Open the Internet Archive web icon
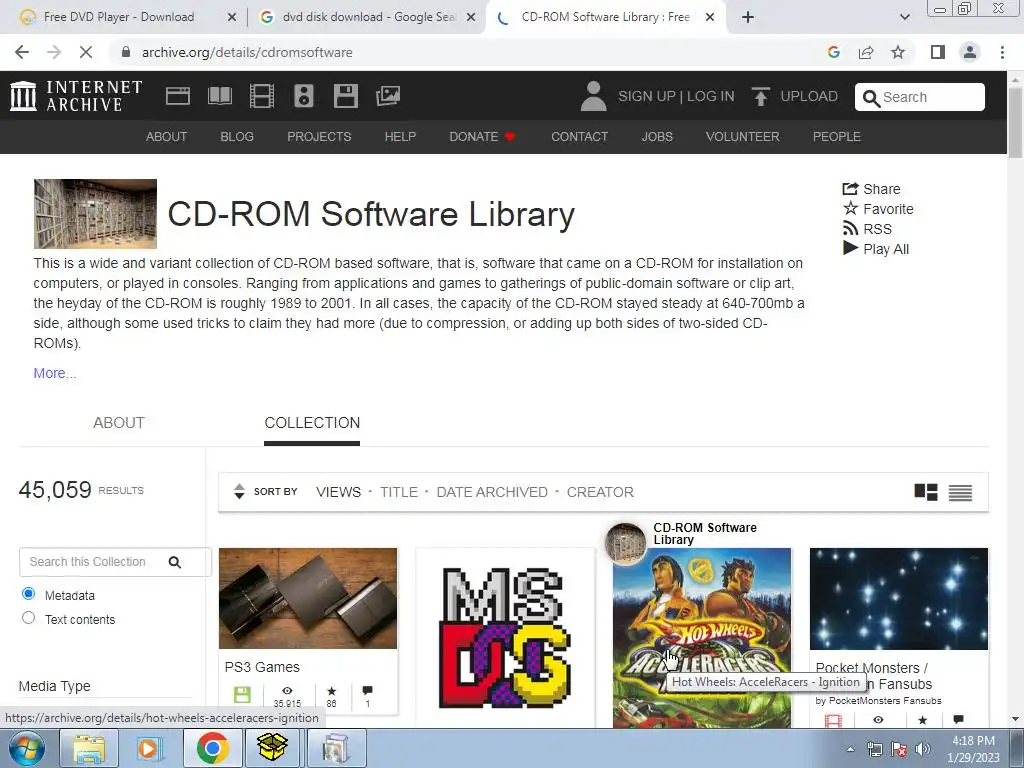The height and width of the screenshot is (768, 1024). pyautogui.click(x=178, y=96)
